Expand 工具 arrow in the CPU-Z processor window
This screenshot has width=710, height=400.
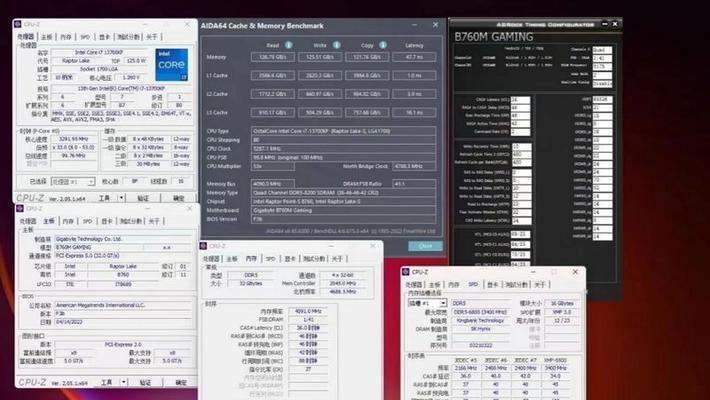(x=121, y=198)
